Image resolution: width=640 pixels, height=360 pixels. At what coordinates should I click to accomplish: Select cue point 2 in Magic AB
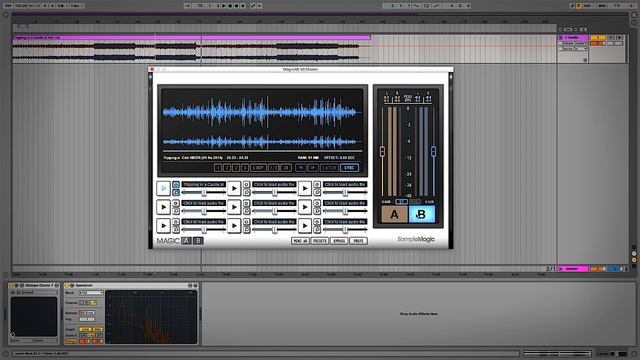coord(227,168)
